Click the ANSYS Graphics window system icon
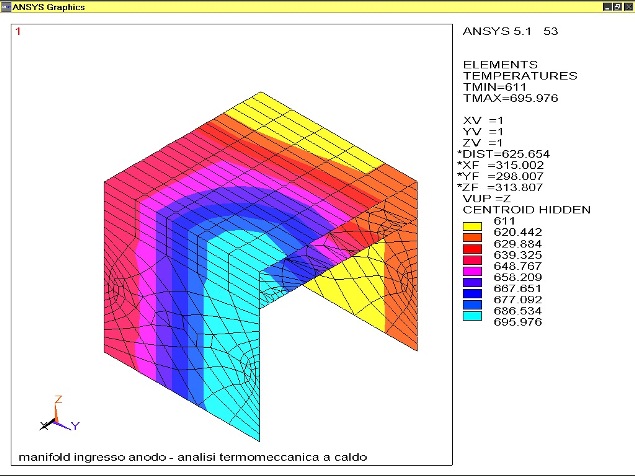 [6, 7]
